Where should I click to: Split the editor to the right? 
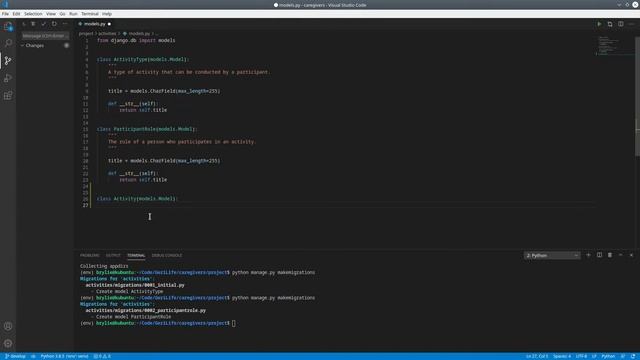(x=620, y=24)
